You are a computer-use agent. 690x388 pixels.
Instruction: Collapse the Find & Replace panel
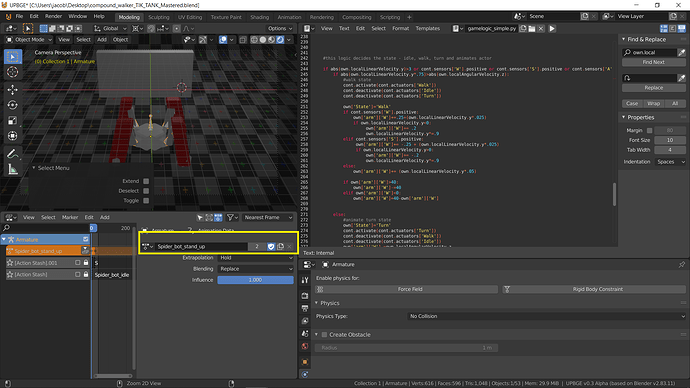click(624, 40)
